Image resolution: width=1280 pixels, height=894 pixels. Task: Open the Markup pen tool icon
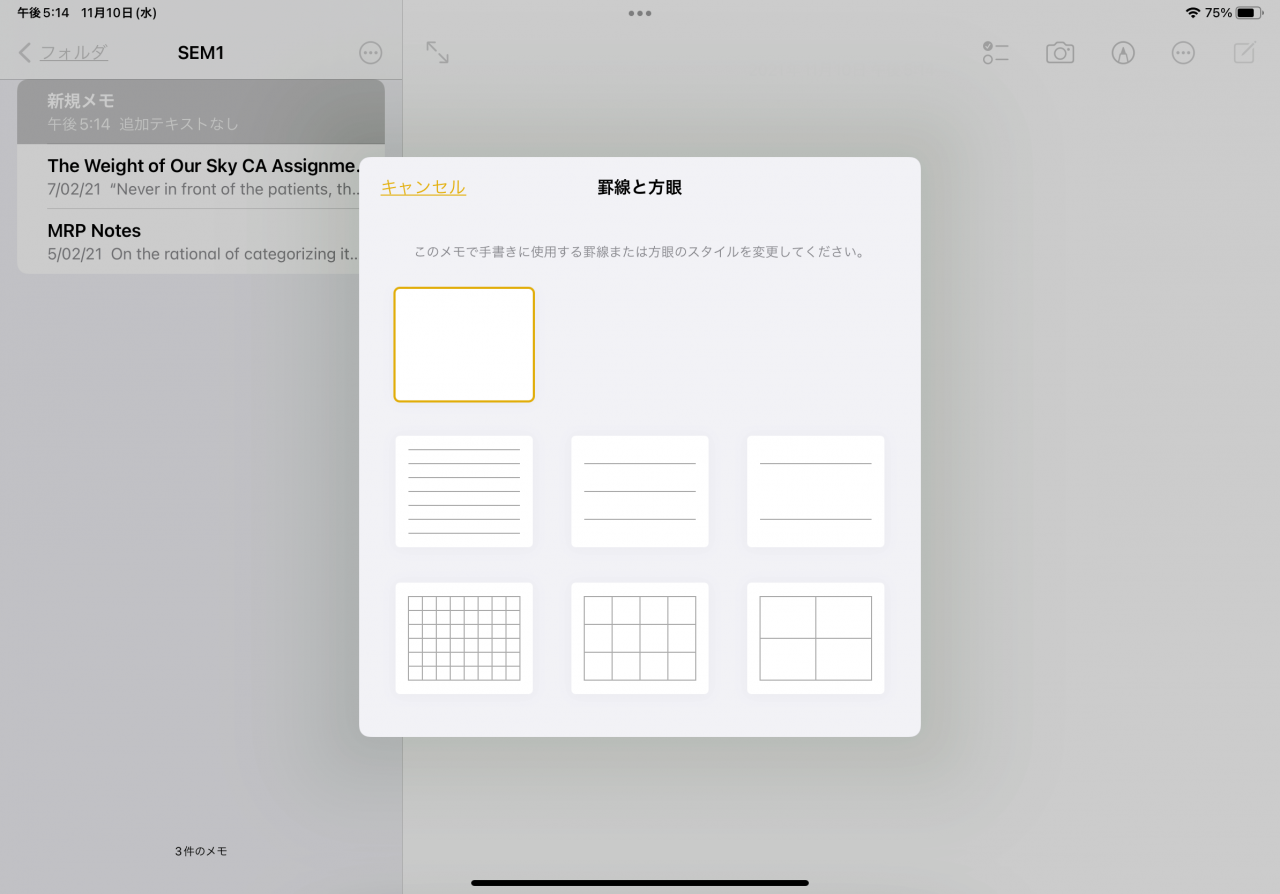(1123, 52)
